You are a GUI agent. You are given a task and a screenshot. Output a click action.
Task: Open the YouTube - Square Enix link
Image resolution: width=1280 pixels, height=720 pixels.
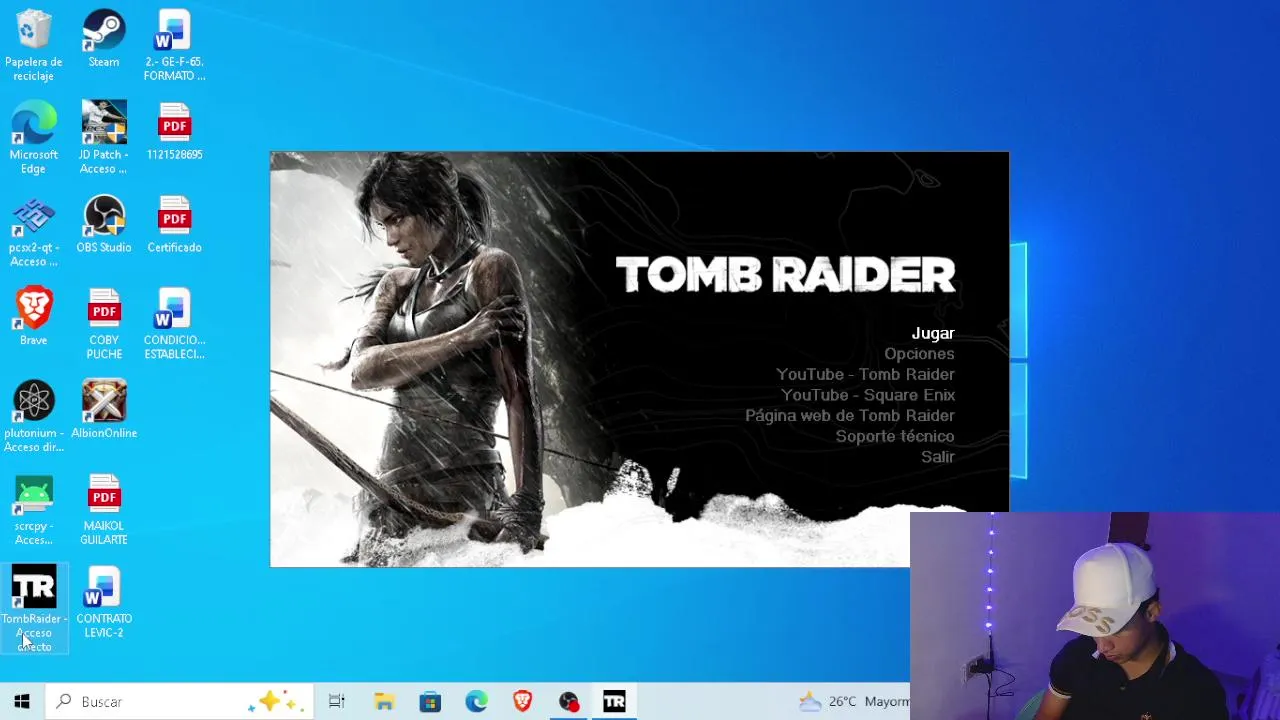(868, 395)
